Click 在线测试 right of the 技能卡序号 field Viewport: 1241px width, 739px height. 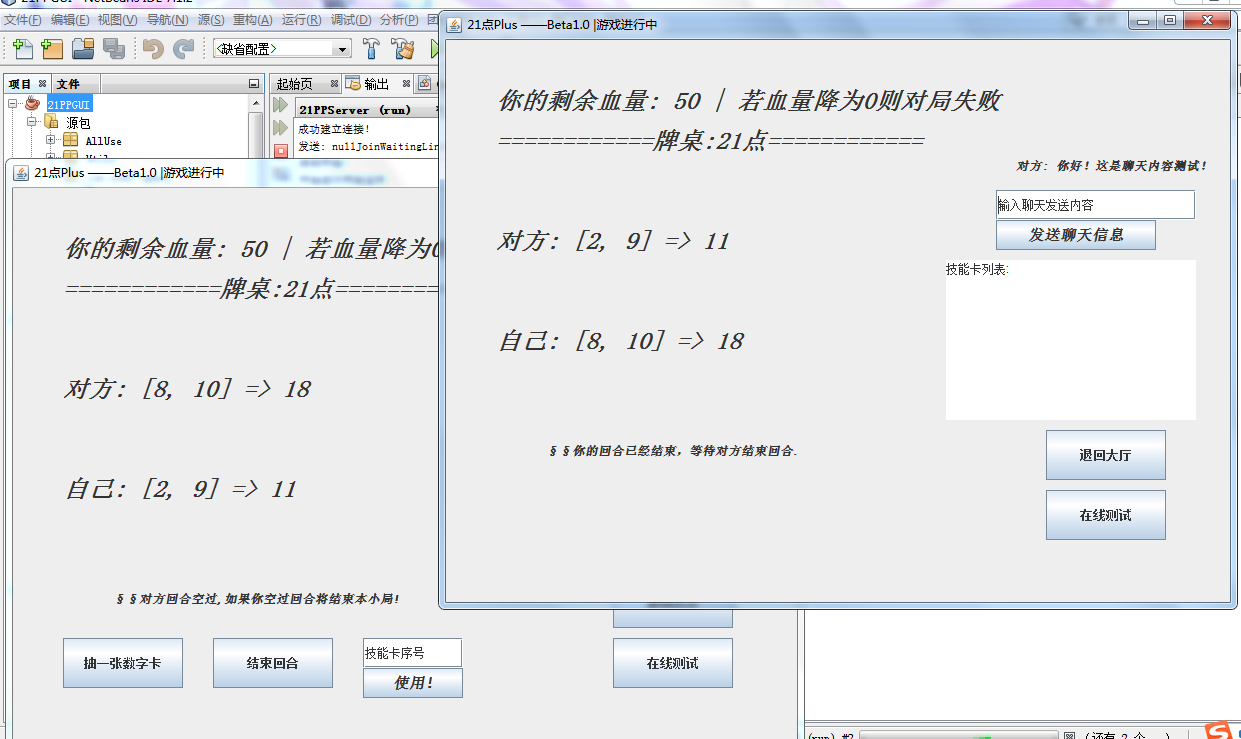click(x=673, y=663)
